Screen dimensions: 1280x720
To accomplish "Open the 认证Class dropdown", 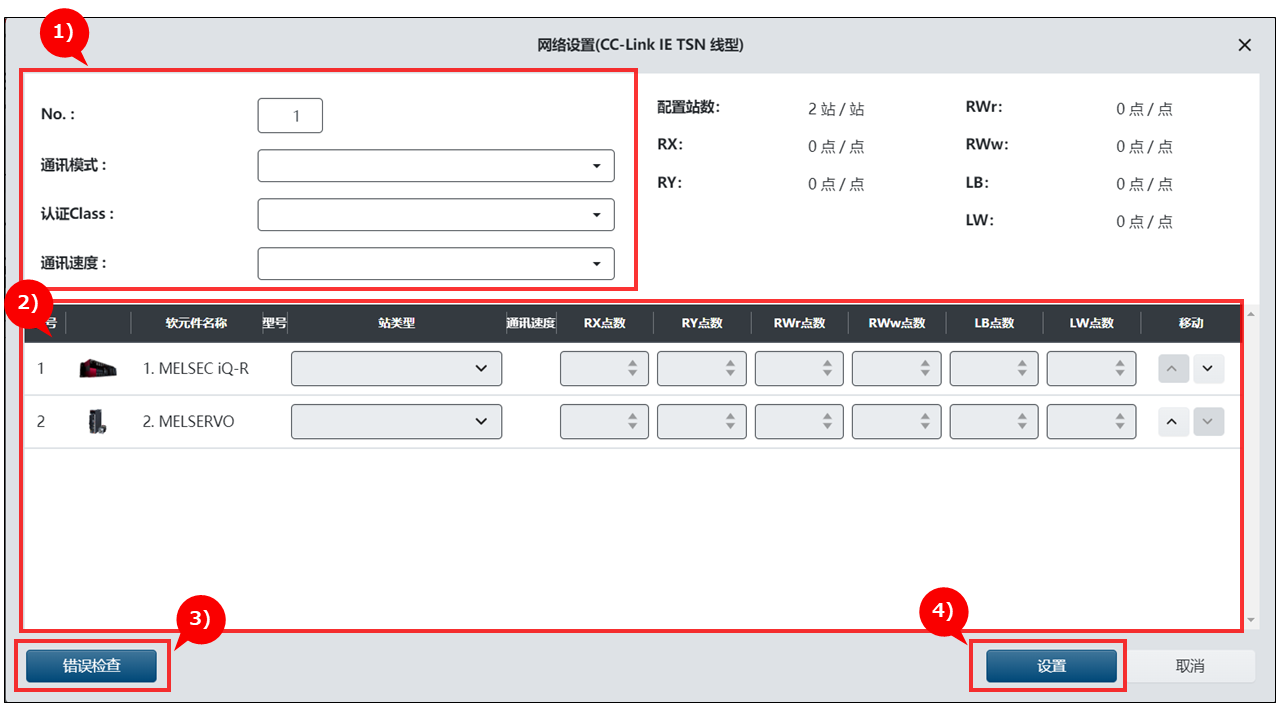I will (x=436, y=215).
